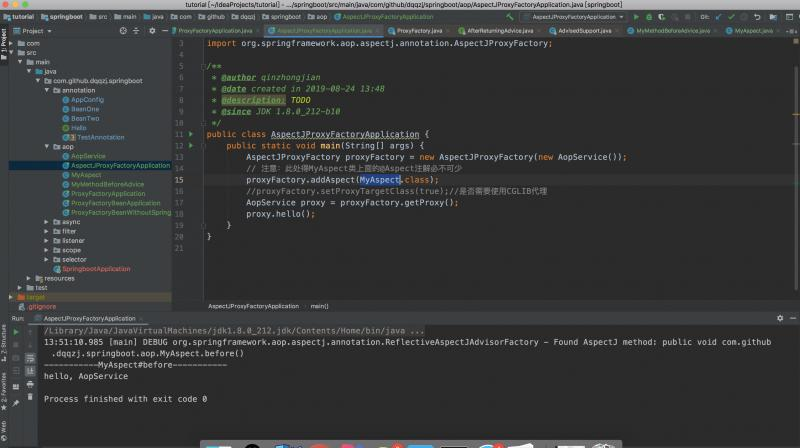The image size is (800, 448).
Task: Commit changes with green checkmark icon
Action: point(731,17)
